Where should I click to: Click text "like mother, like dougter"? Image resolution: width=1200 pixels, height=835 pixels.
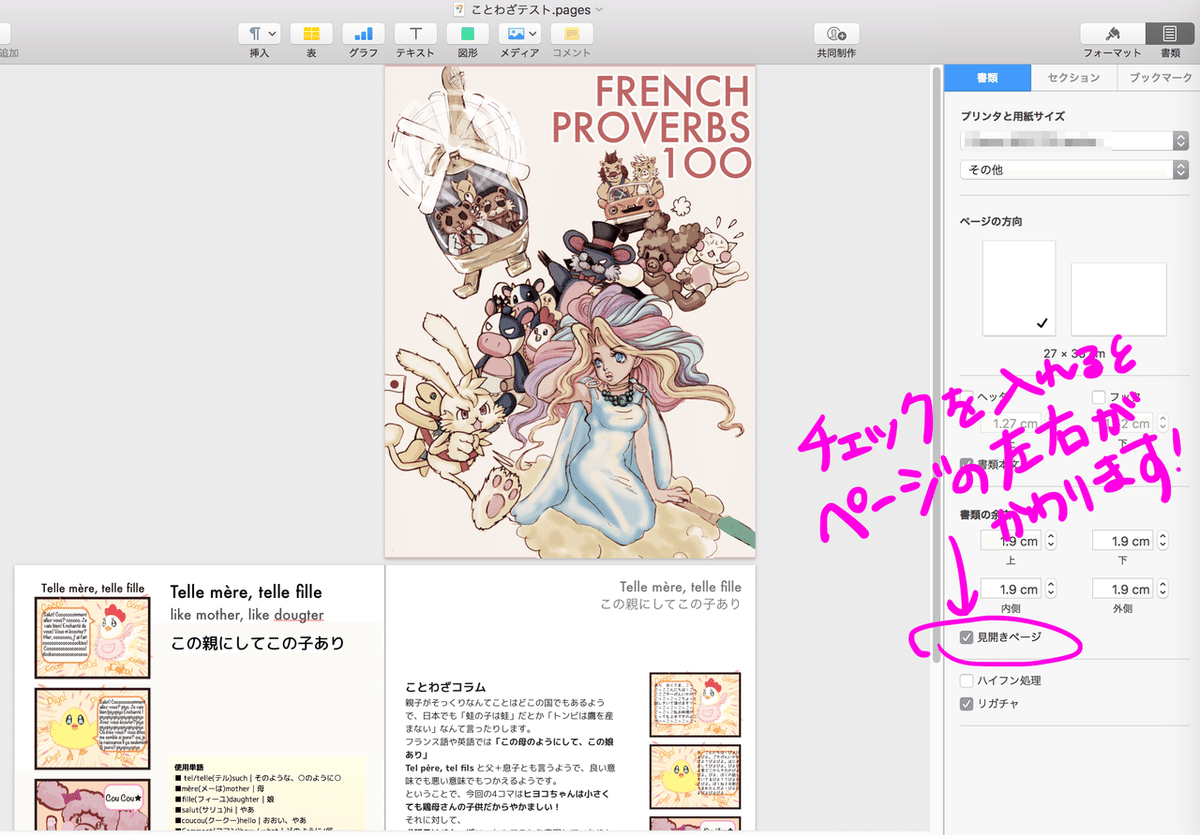pos(247,615)
